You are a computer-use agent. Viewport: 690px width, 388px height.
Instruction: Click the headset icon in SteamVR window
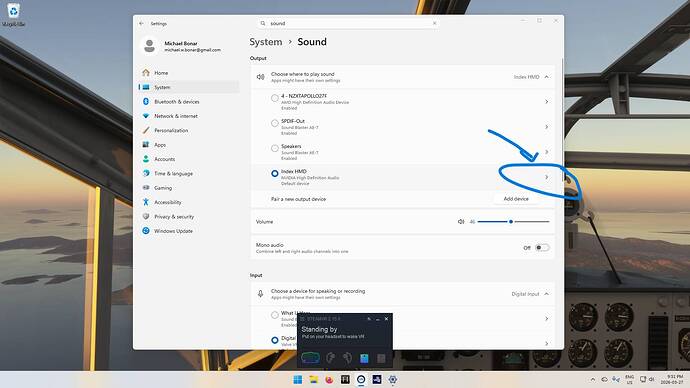[x=310, y=358]
